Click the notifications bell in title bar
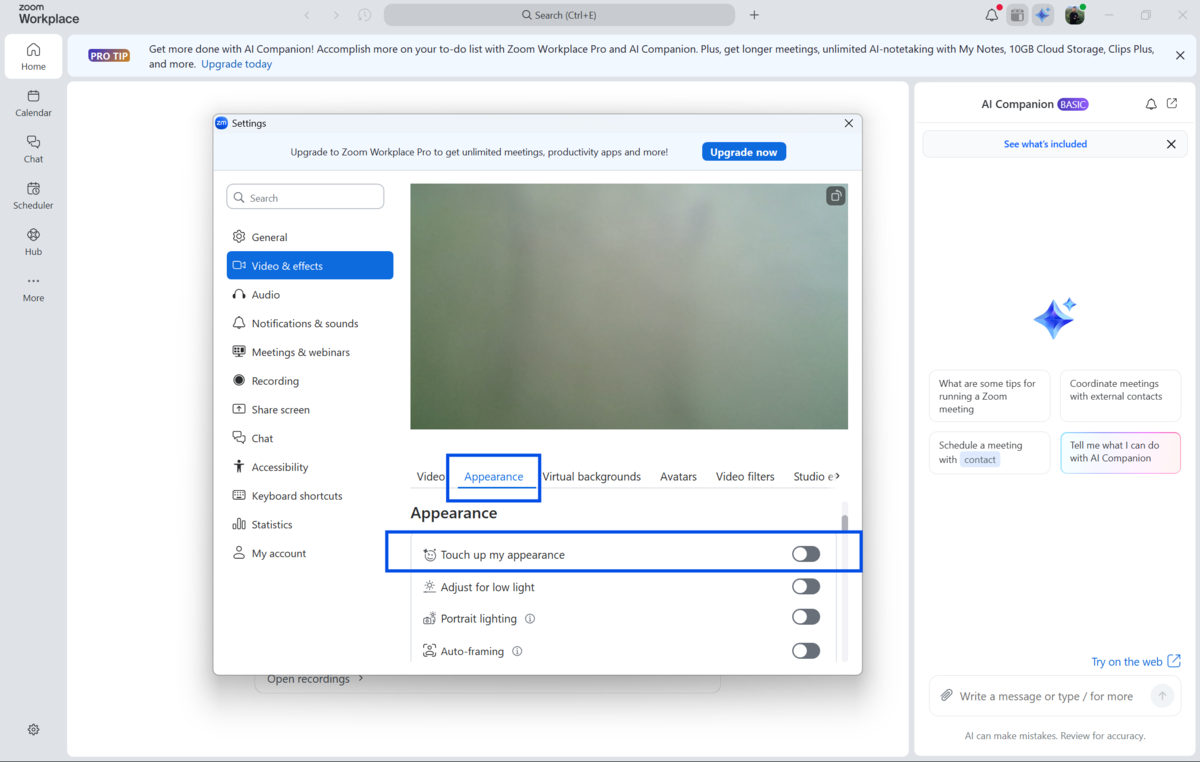Viewport: 1200px width, 762px height. click(991, 15)
